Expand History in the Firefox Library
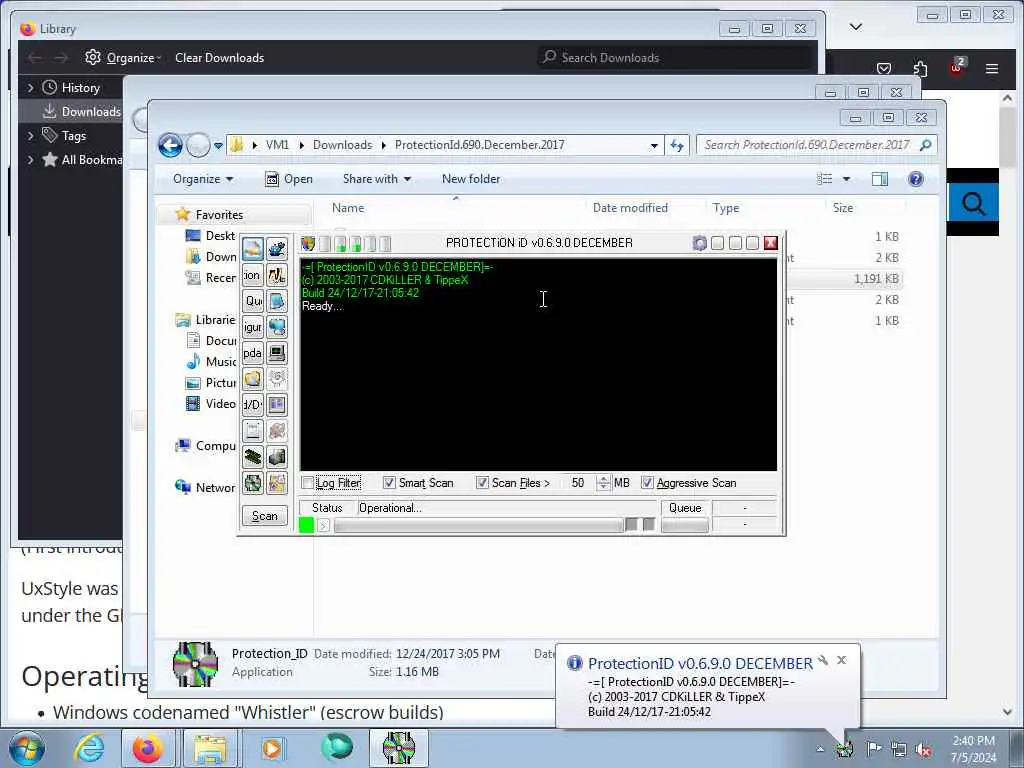 [30, 88]
